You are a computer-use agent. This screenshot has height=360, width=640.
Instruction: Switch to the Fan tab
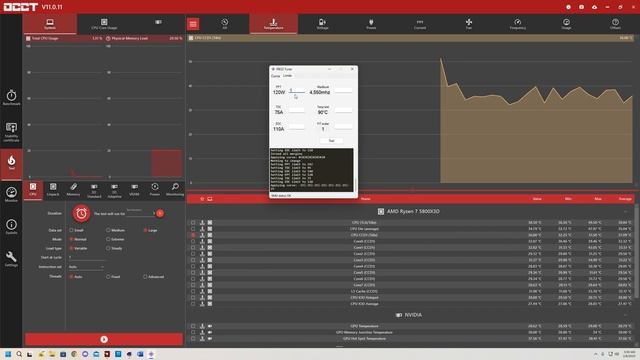(x=469, y=24)
